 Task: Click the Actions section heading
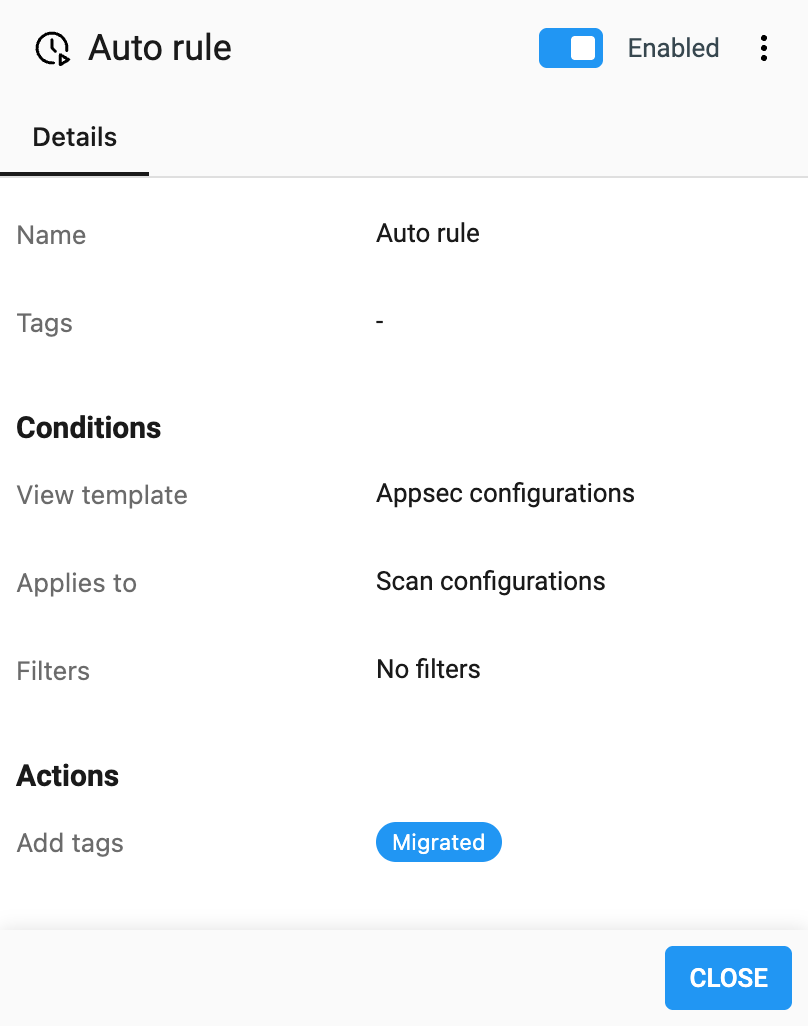pos(67,775)
